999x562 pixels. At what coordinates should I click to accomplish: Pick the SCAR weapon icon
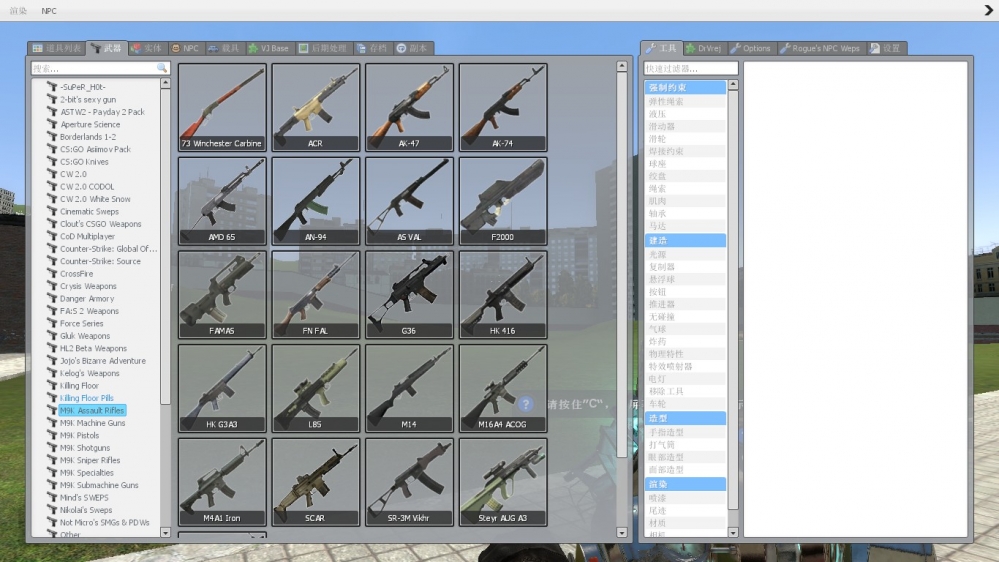pos(315,482)
